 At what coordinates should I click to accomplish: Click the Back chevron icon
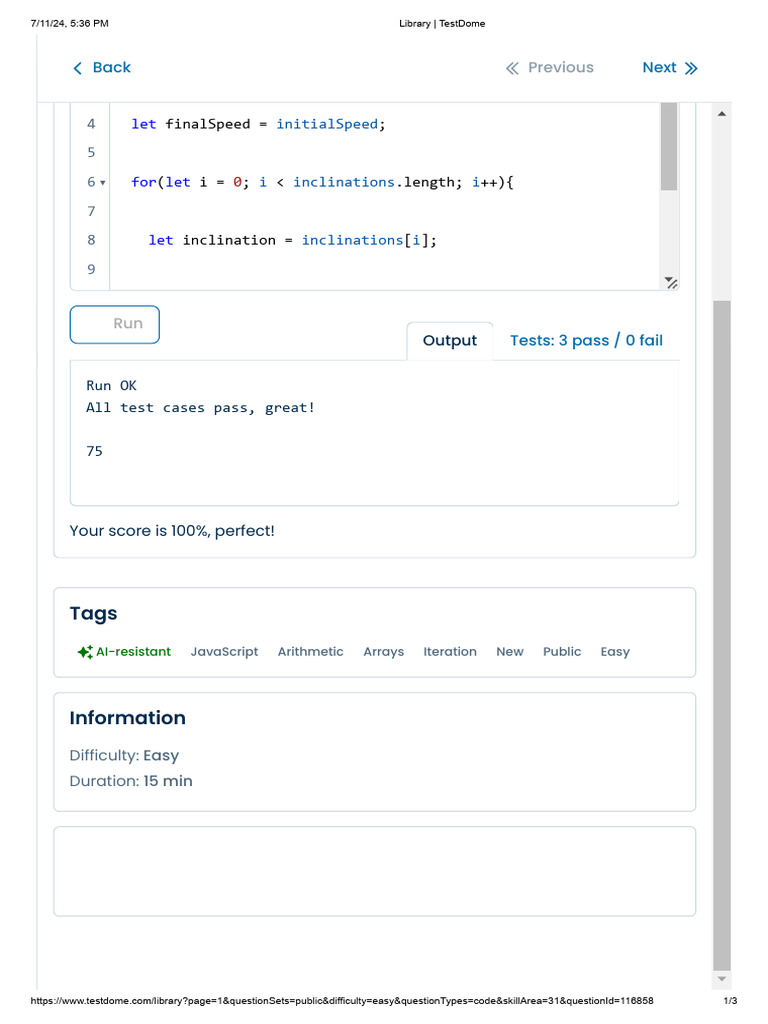coord(78,68)
